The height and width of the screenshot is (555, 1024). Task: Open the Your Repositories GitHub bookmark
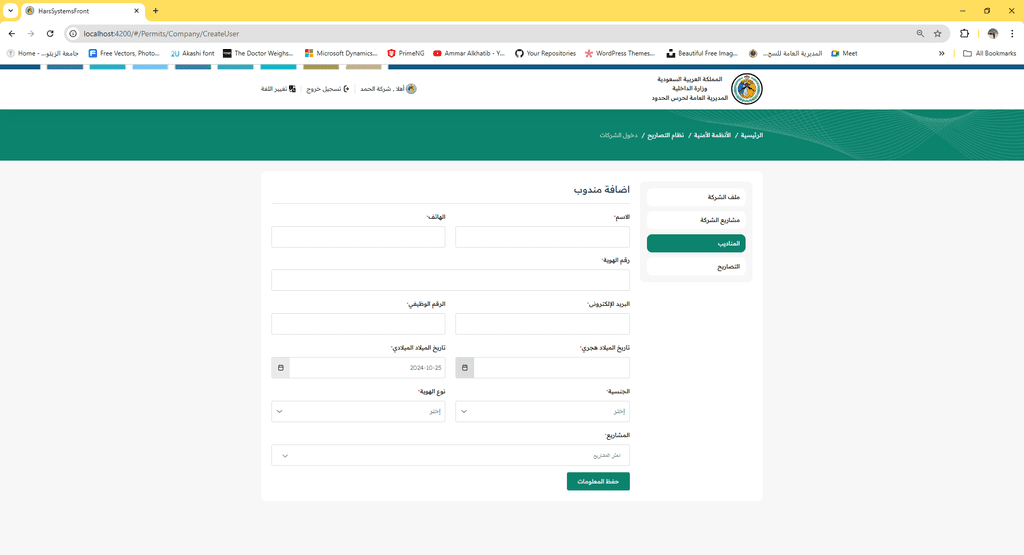pyautogui.click(x=545, y=54)
